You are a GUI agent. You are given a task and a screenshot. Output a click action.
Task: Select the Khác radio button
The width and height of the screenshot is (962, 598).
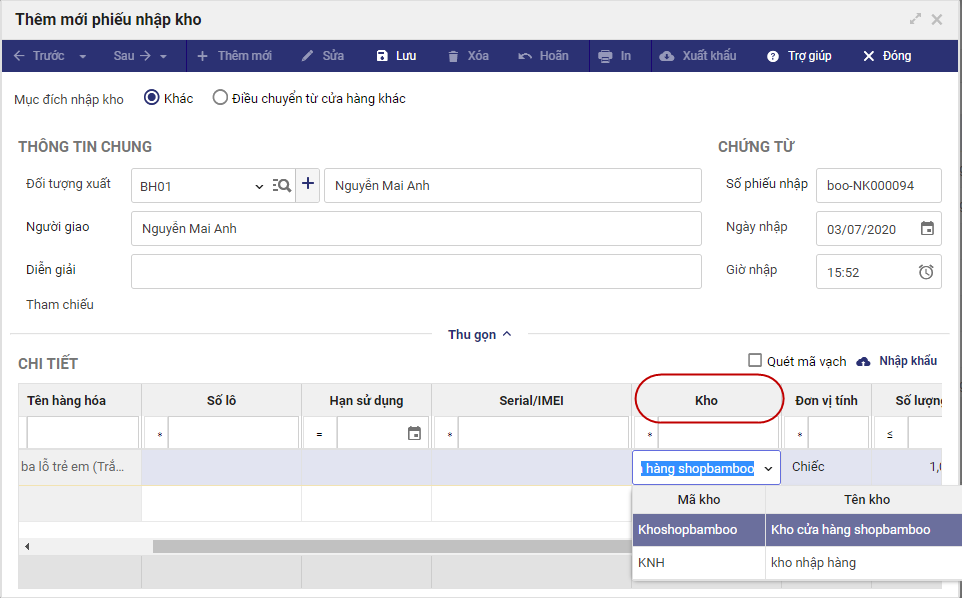[x=152, y=98]
